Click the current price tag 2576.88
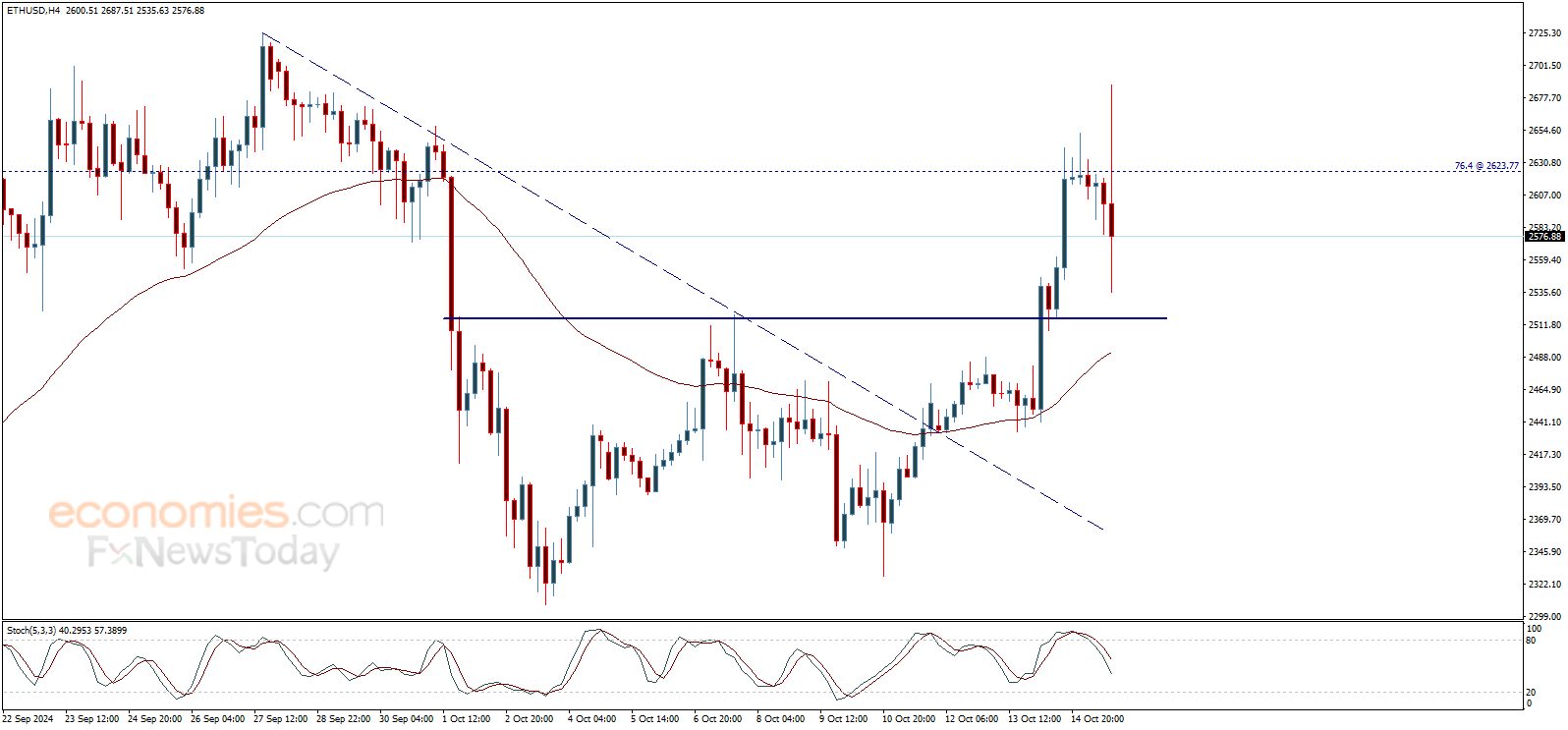 click(1544, 236)
